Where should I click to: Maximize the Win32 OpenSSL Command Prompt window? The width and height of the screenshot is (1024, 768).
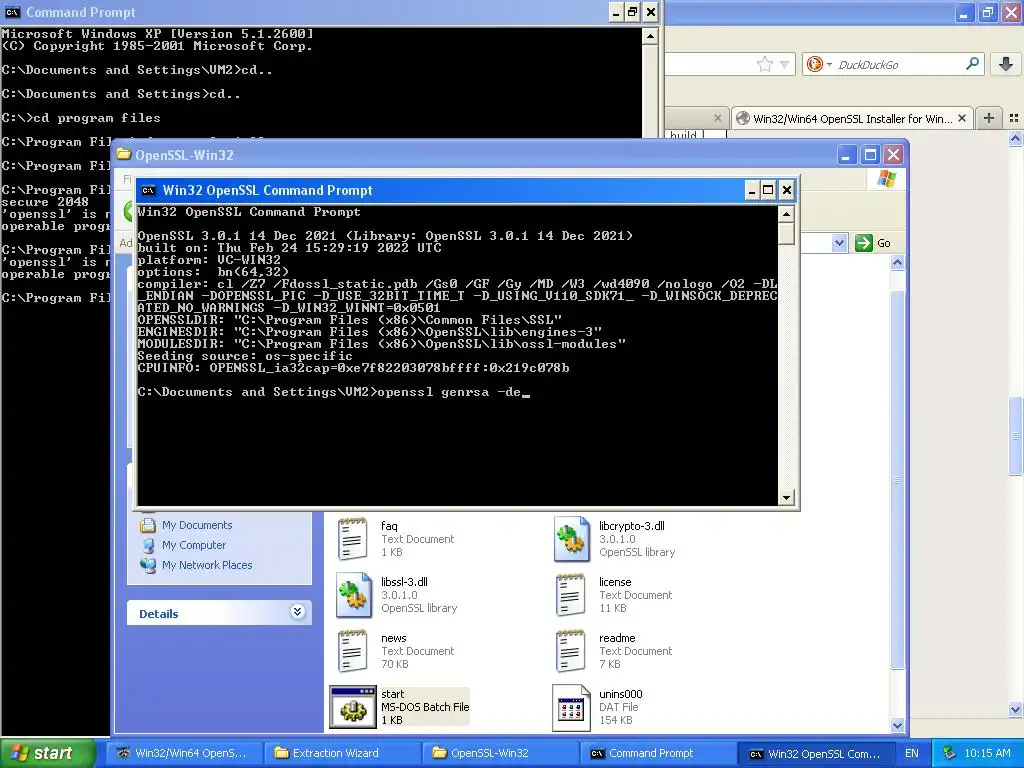coord(769,190)
